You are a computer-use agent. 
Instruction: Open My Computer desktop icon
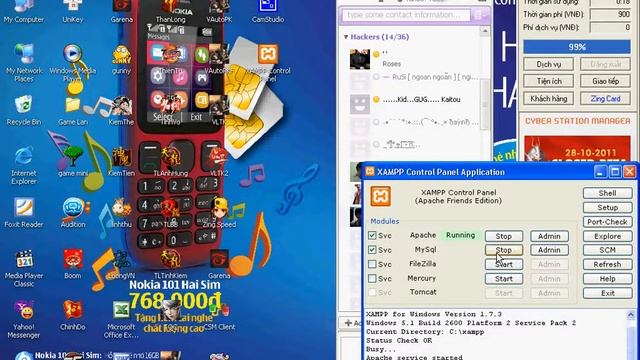pyautogui.click(x=24, y=11)
